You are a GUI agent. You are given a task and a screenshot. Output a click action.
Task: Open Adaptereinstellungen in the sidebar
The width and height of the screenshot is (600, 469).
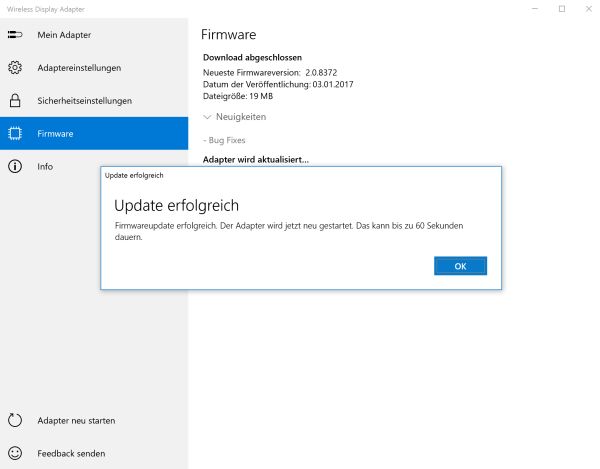[x=94, y=68]
